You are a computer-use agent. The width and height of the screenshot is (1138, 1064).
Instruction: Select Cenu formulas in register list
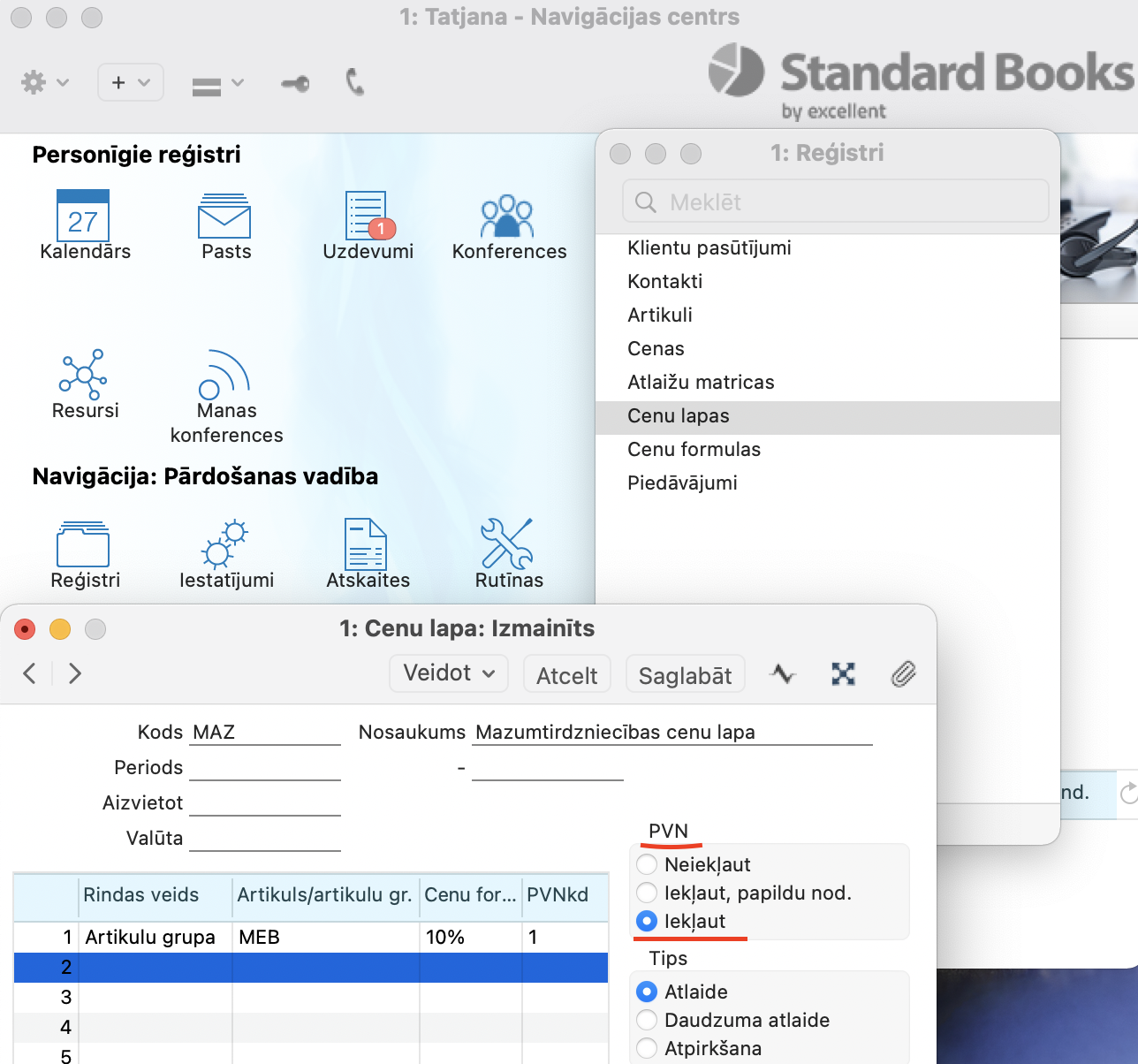coord(694,449)
